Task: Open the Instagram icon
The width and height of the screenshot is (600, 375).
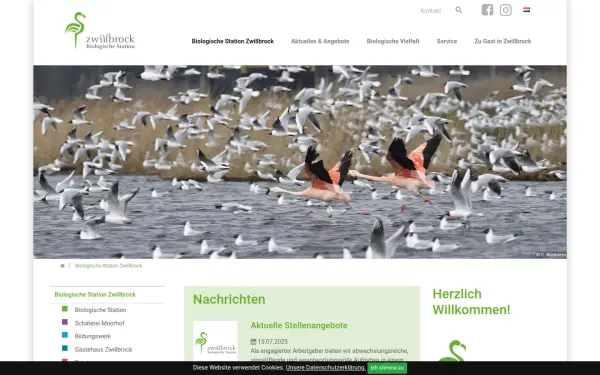Action: point(505,10)
